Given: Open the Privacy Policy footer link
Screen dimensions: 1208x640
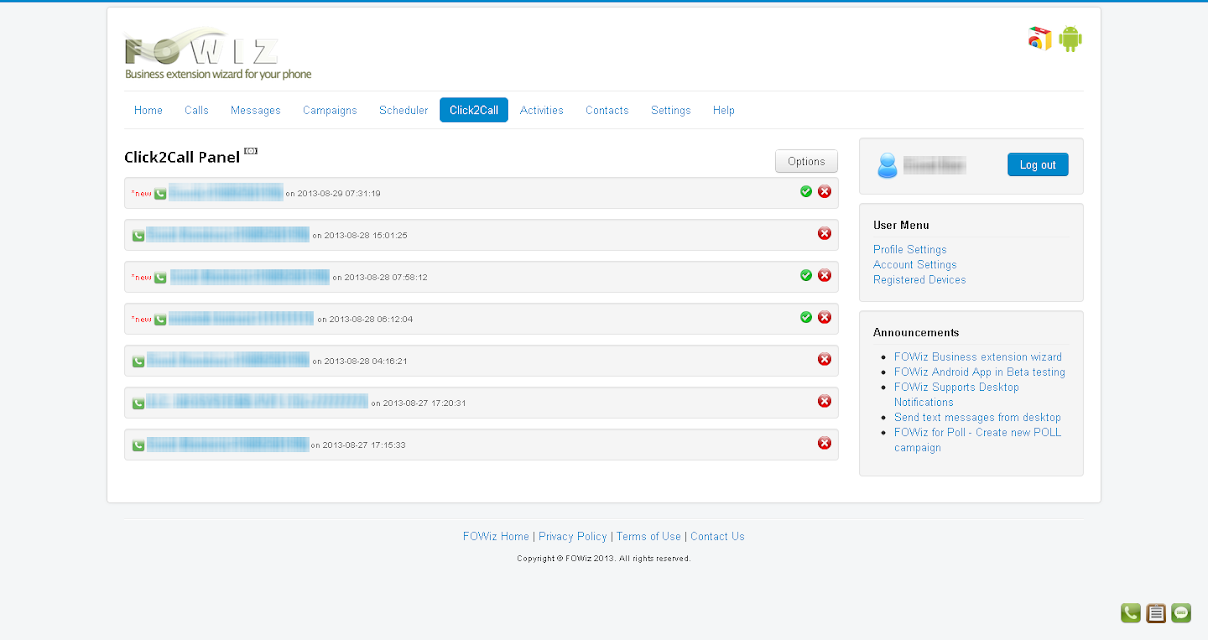Looking at the screenshot, I should pyautogui.click(x=573, y=537).
